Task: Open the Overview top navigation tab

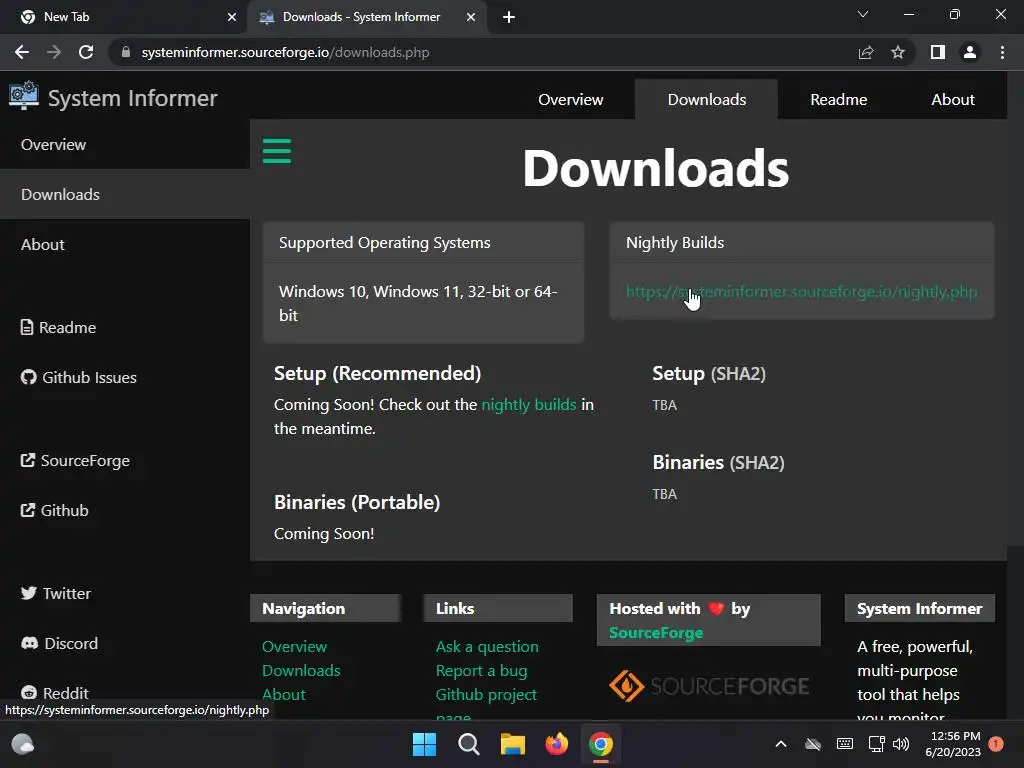Action: tap(570, 99)
